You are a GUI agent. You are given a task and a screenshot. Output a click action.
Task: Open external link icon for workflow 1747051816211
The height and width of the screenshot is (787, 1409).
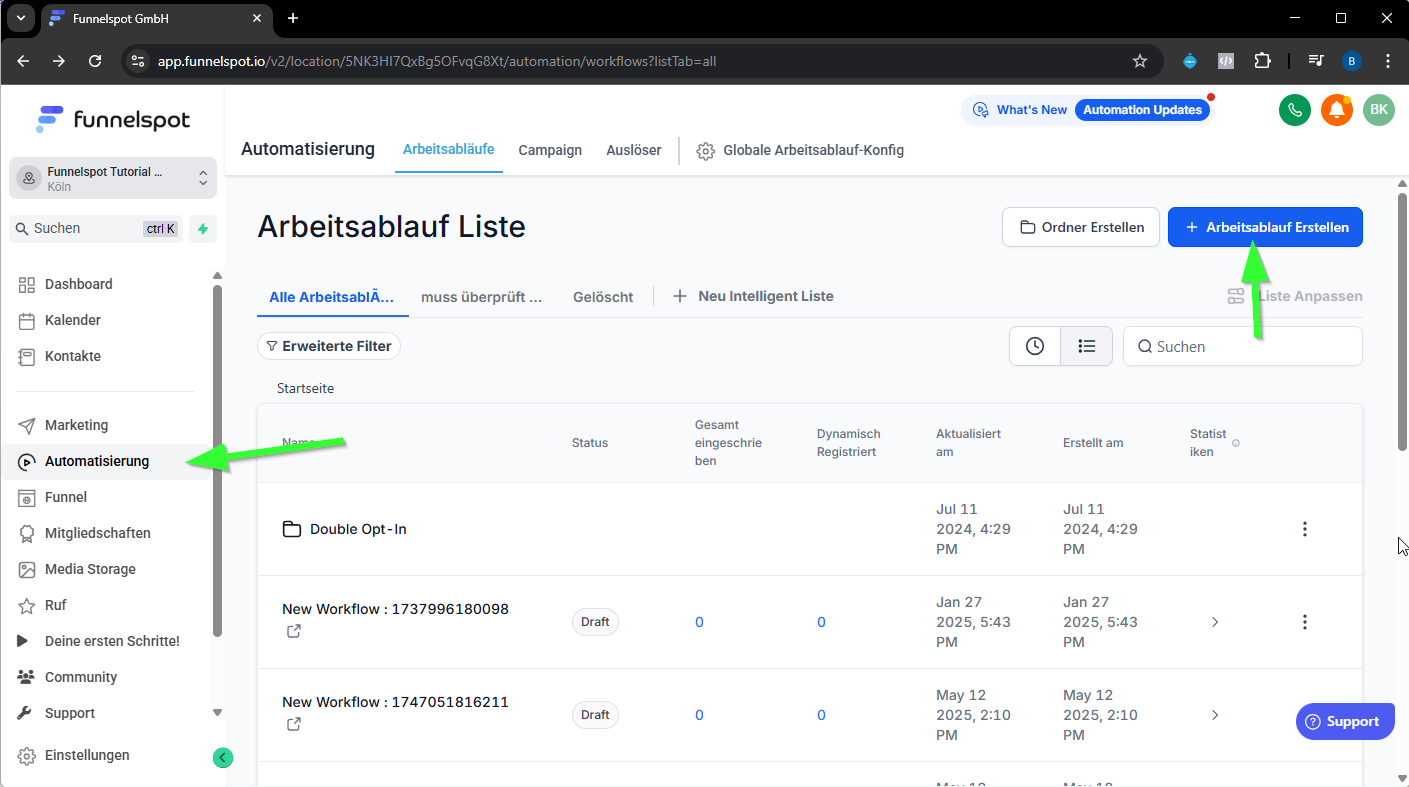294,724
